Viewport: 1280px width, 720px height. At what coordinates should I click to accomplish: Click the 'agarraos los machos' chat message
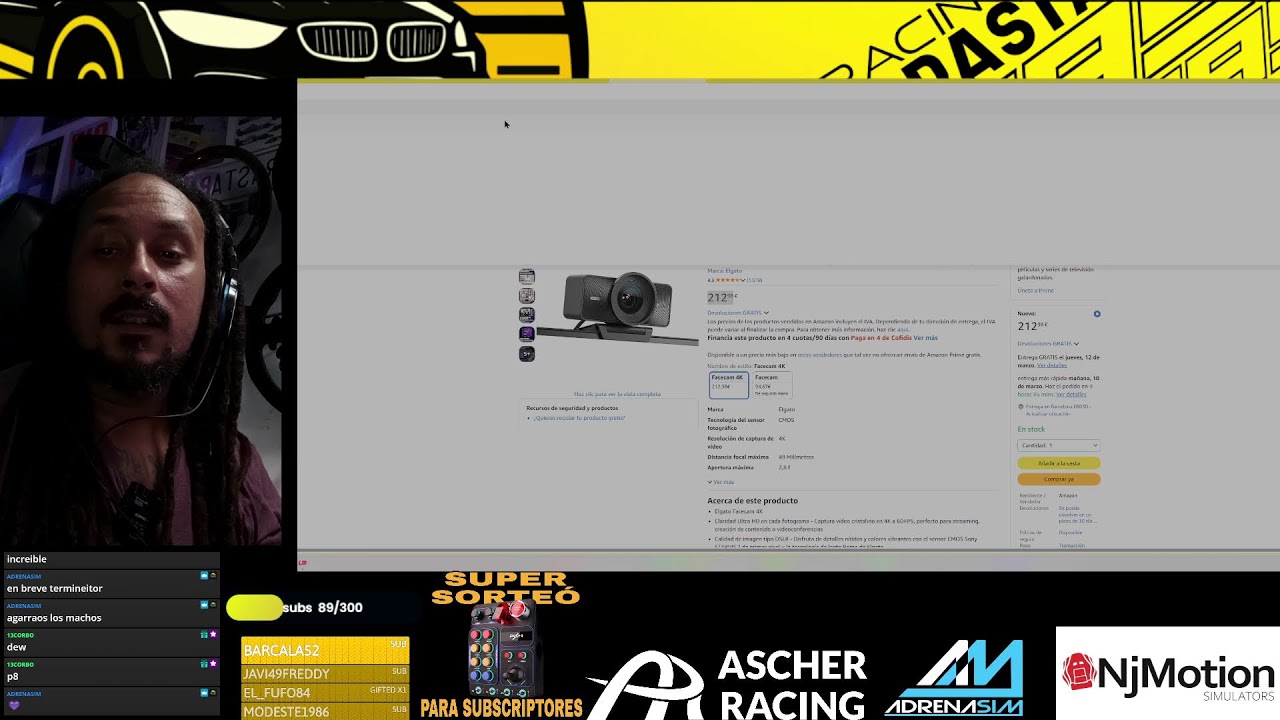(54, 618)
